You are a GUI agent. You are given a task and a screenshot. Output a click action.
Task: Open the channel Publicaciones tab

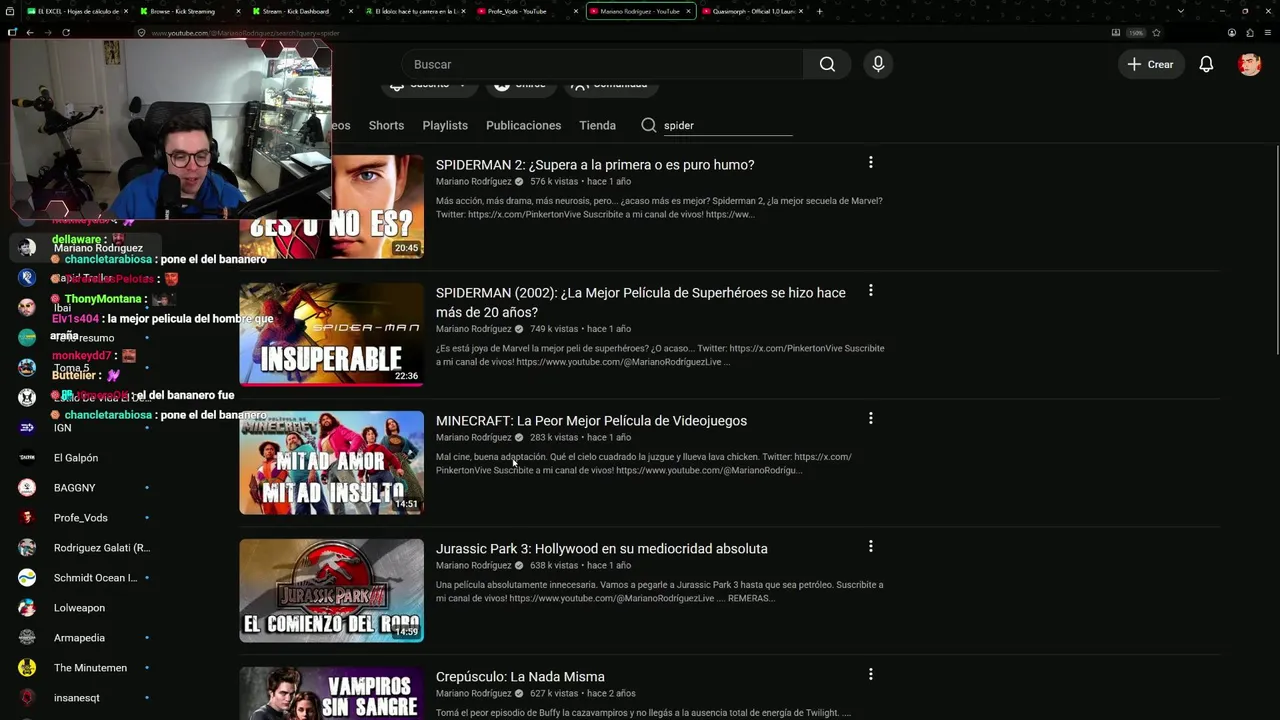(523, 125)
